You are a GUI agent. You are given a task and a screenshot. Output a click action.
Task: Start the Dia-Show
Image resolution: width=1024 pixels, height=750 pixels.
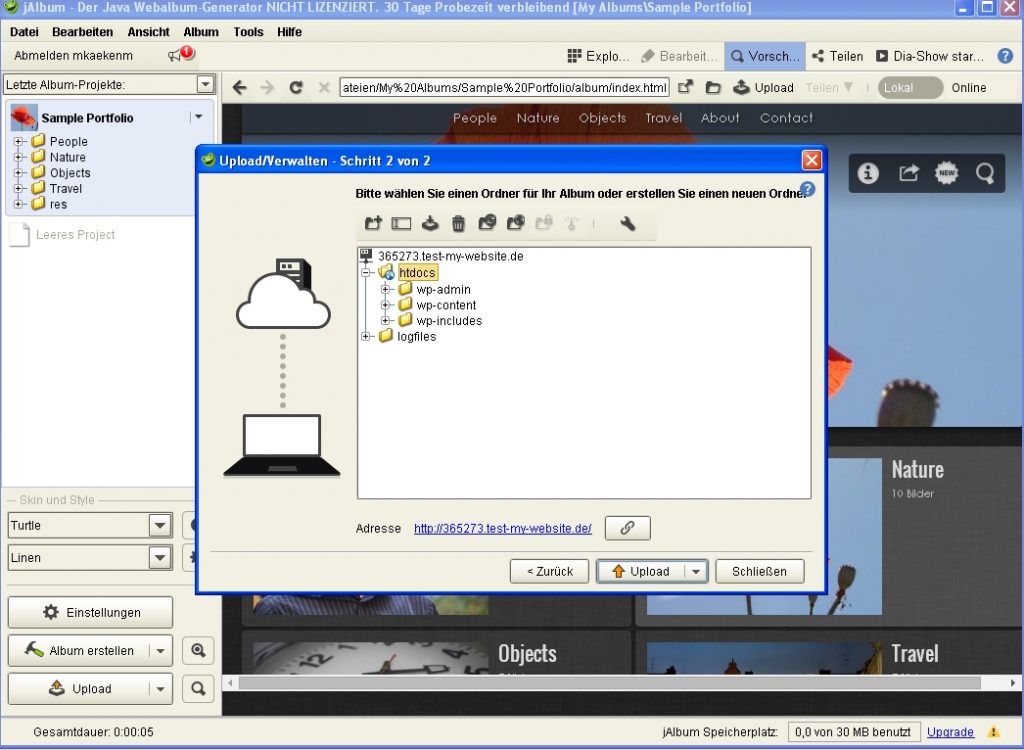tap(929, 56)
